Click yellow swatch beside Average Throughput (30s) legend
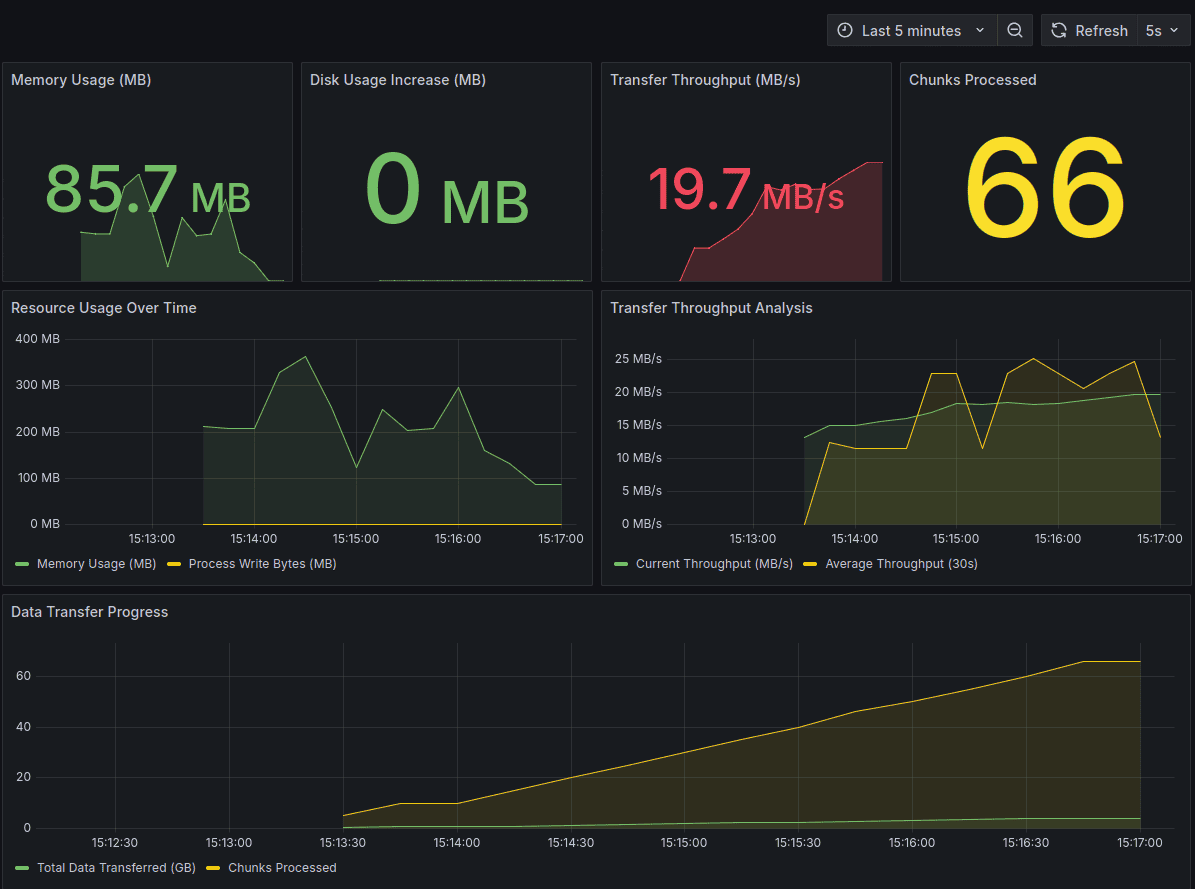1195x889 pixels. tap(811, 564)
